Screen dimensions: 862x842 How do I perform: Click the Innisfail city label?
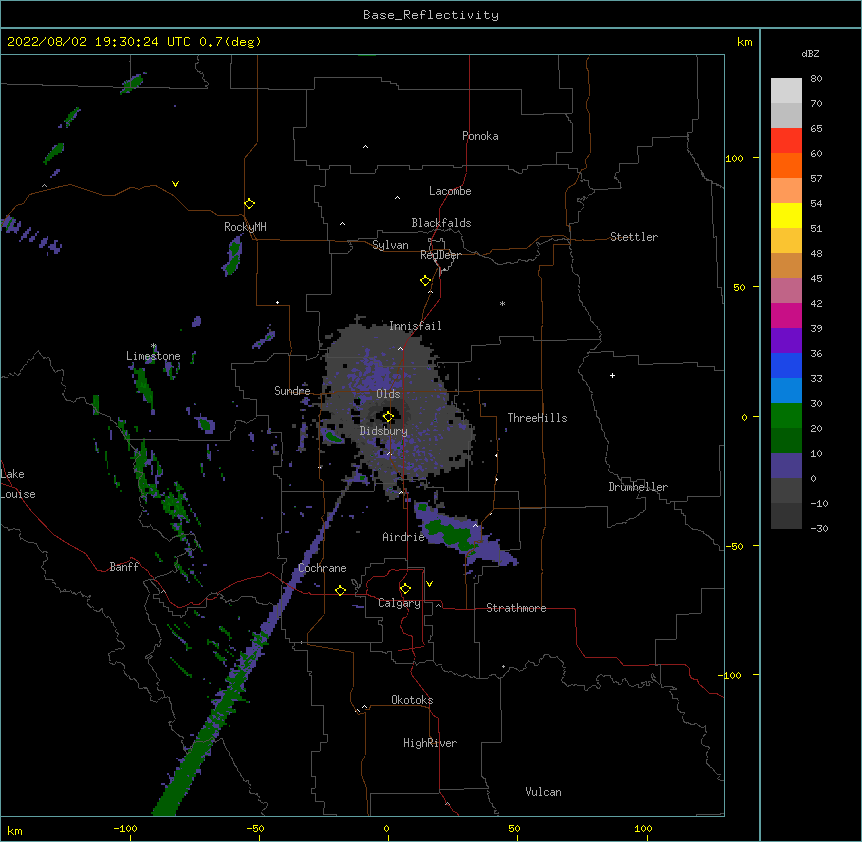[415, 326]
